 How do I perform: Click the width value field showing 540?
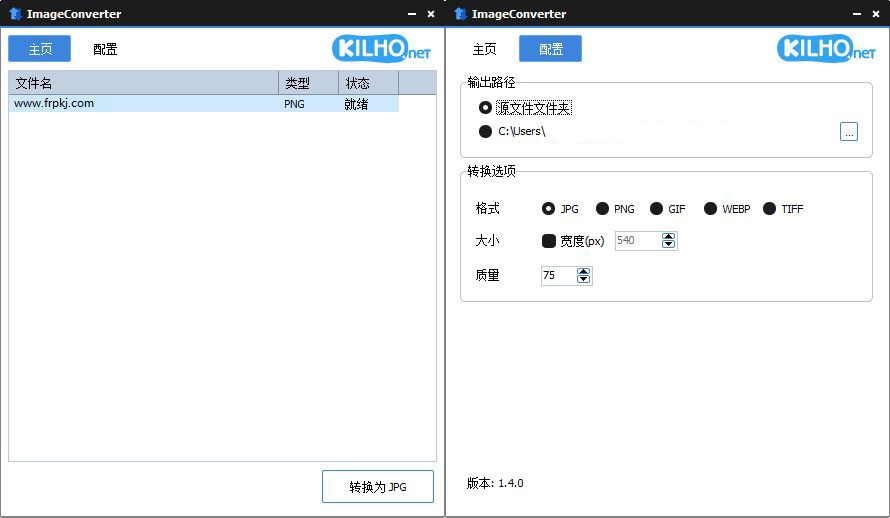point(638,241)
